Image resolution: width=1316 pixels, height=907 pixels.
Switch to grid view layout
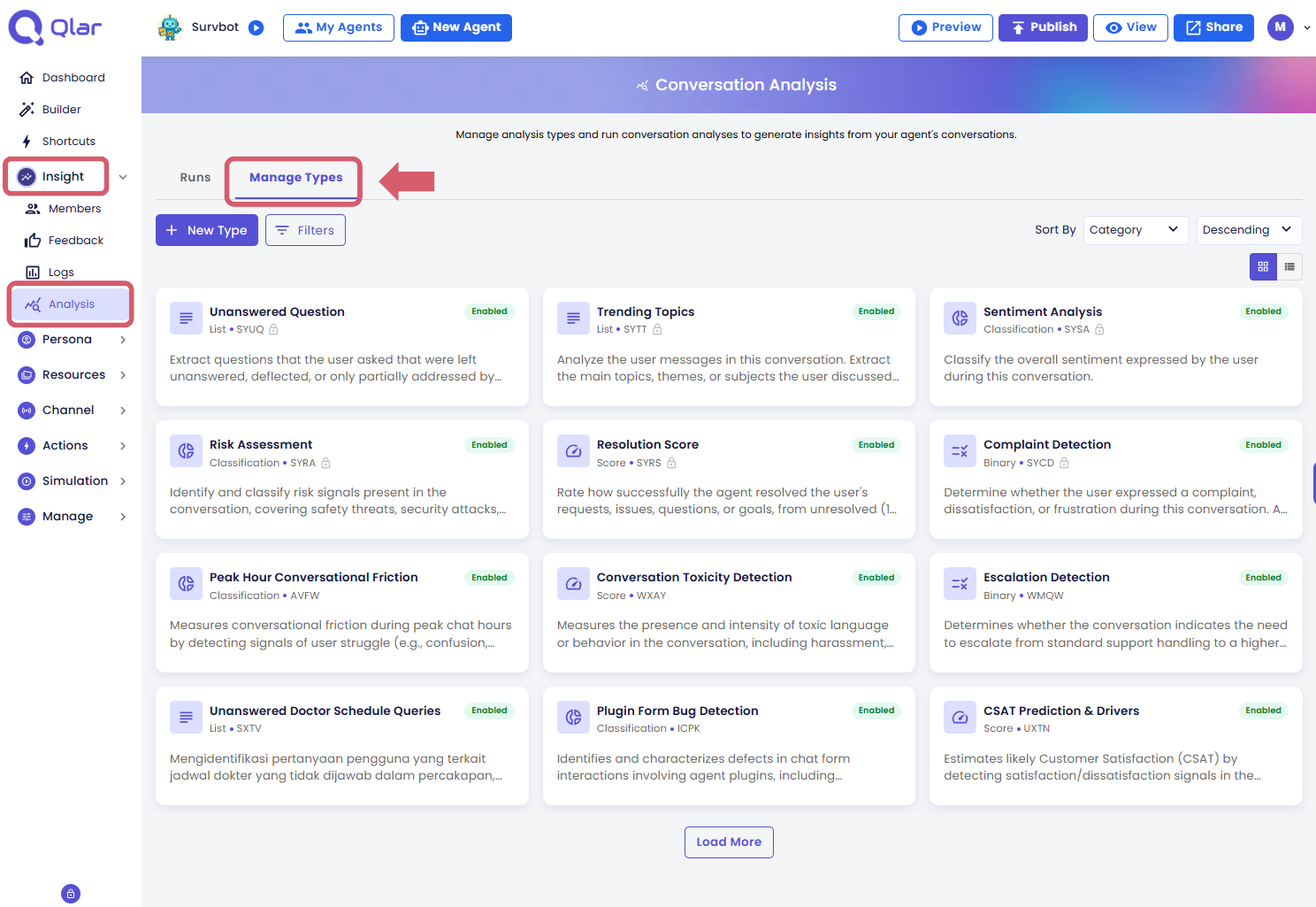(1263, 266)
